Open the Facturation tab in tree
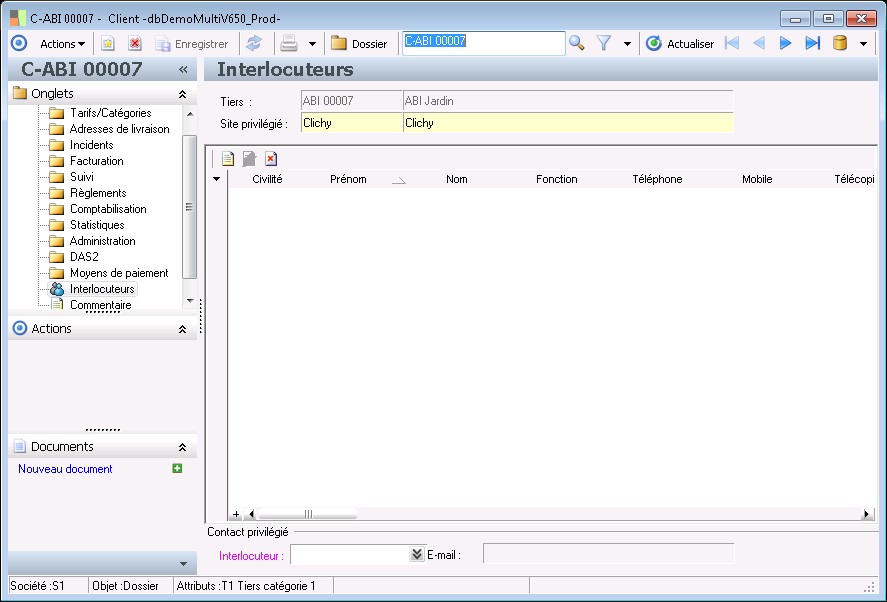 96,161
